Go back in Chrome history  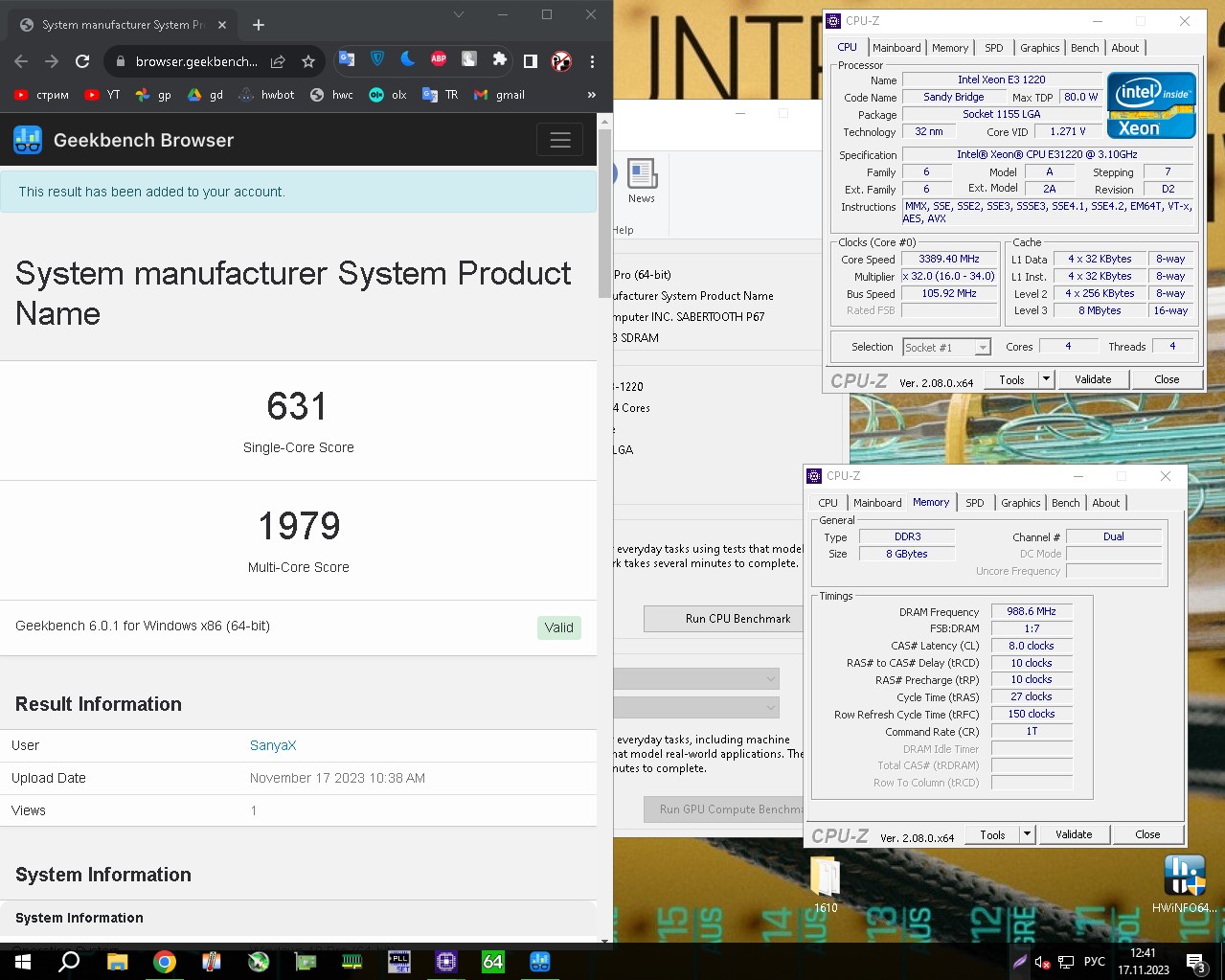coord(21,61)
